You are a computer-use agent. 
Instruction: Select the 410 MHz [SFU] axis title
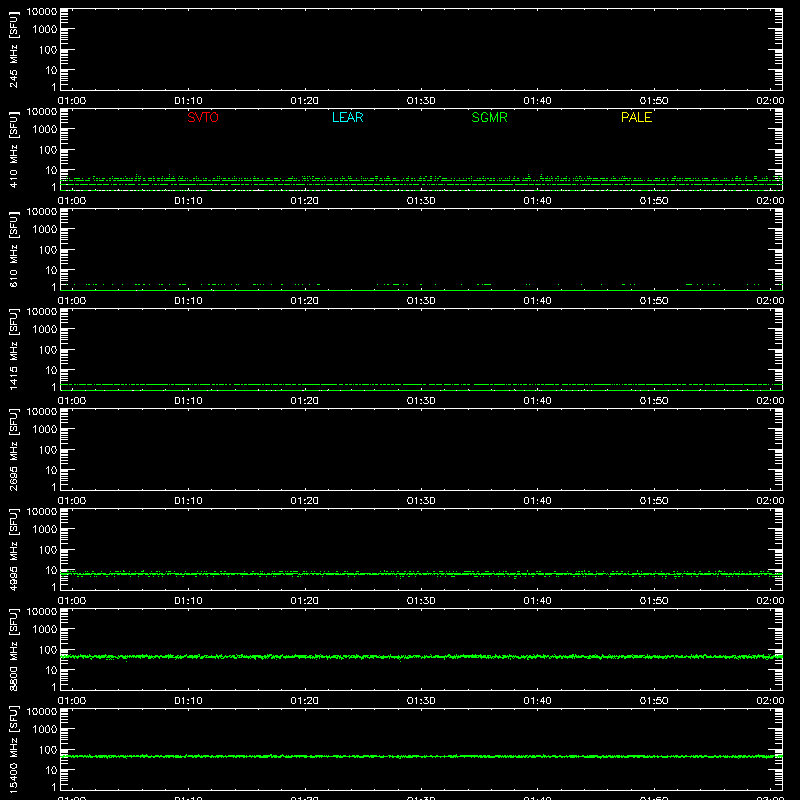pyautogui.click(x=13, y=149)
